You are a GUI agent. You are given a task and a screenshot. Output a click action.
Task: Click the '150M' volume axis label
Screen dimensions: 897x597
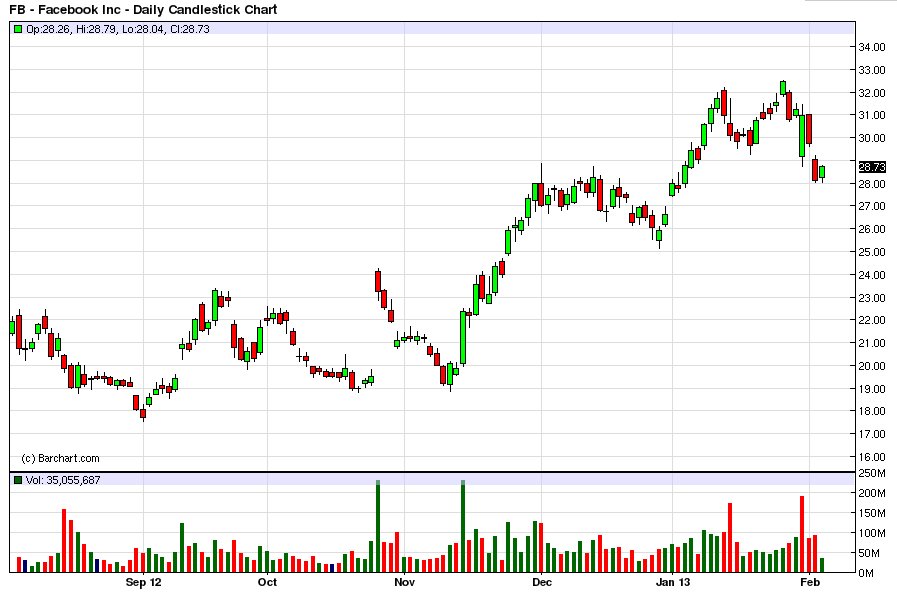(x=872, y=514)
